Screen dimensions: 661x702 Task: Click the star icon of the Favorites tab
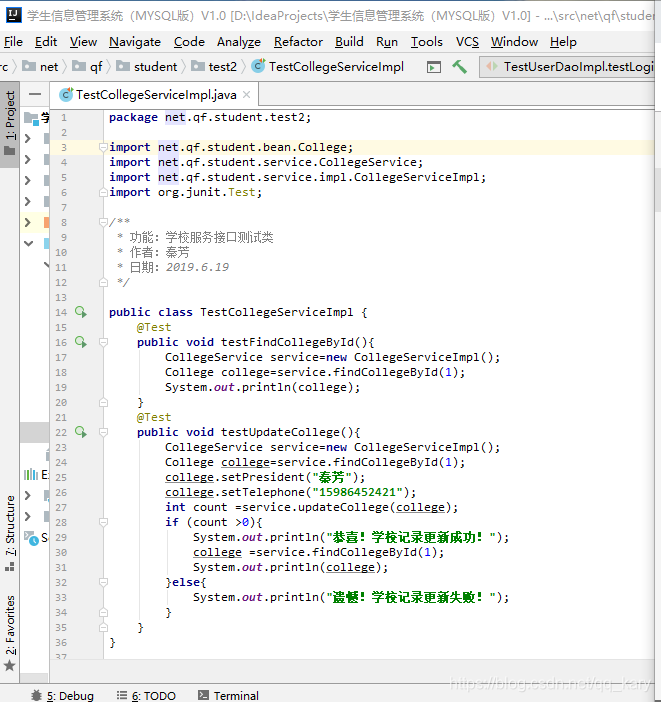pyautogui.click(x=10, y=666)
